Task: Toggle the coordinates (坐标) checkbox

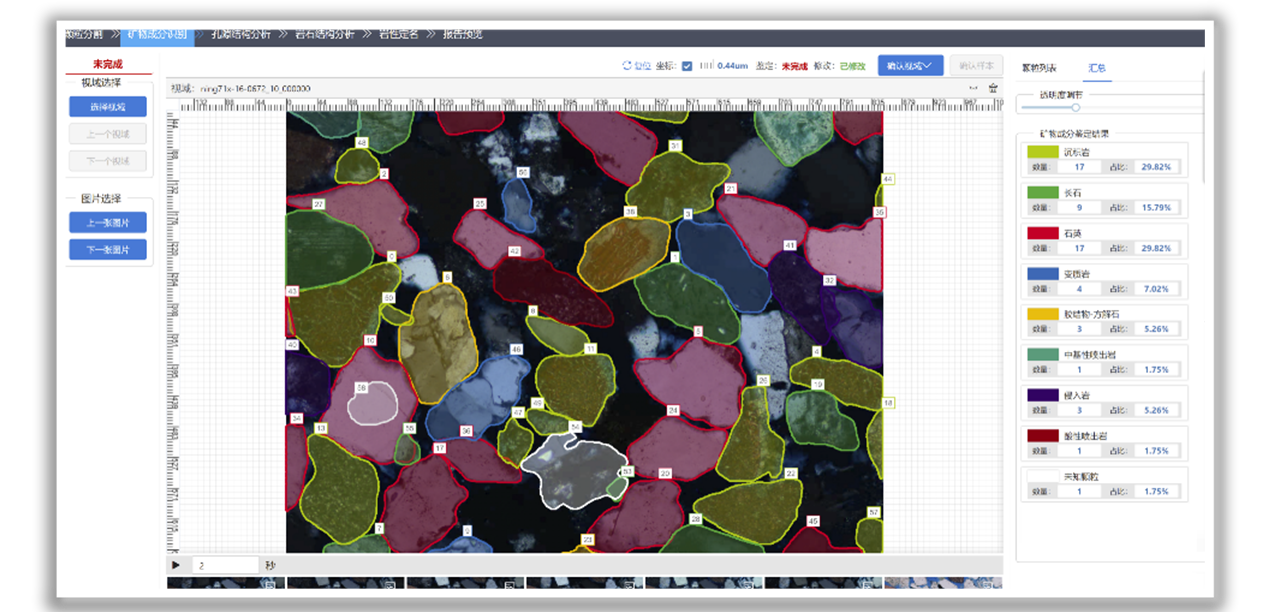Action: (x=686, y=66)
